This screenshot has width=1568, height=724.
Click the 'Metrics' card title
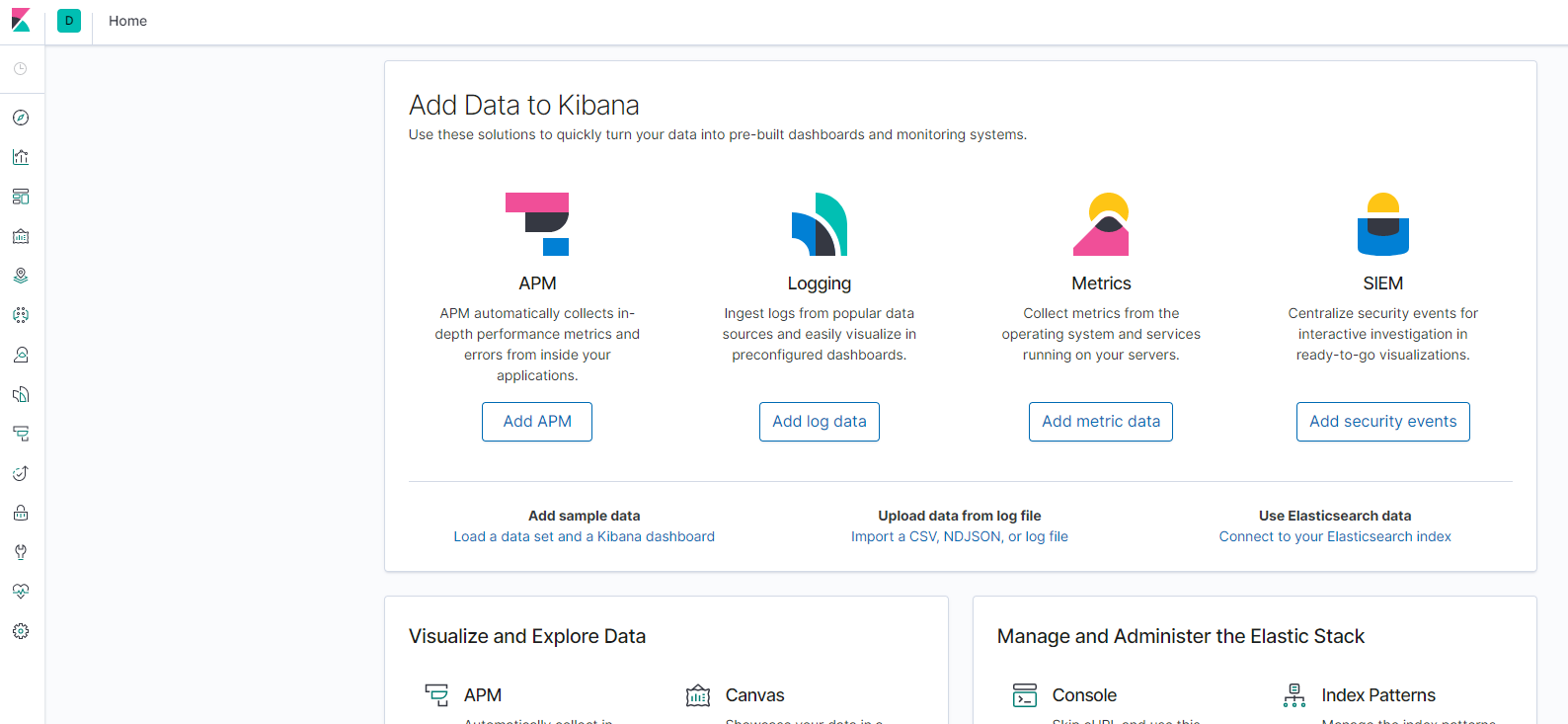pos(1101,283)
